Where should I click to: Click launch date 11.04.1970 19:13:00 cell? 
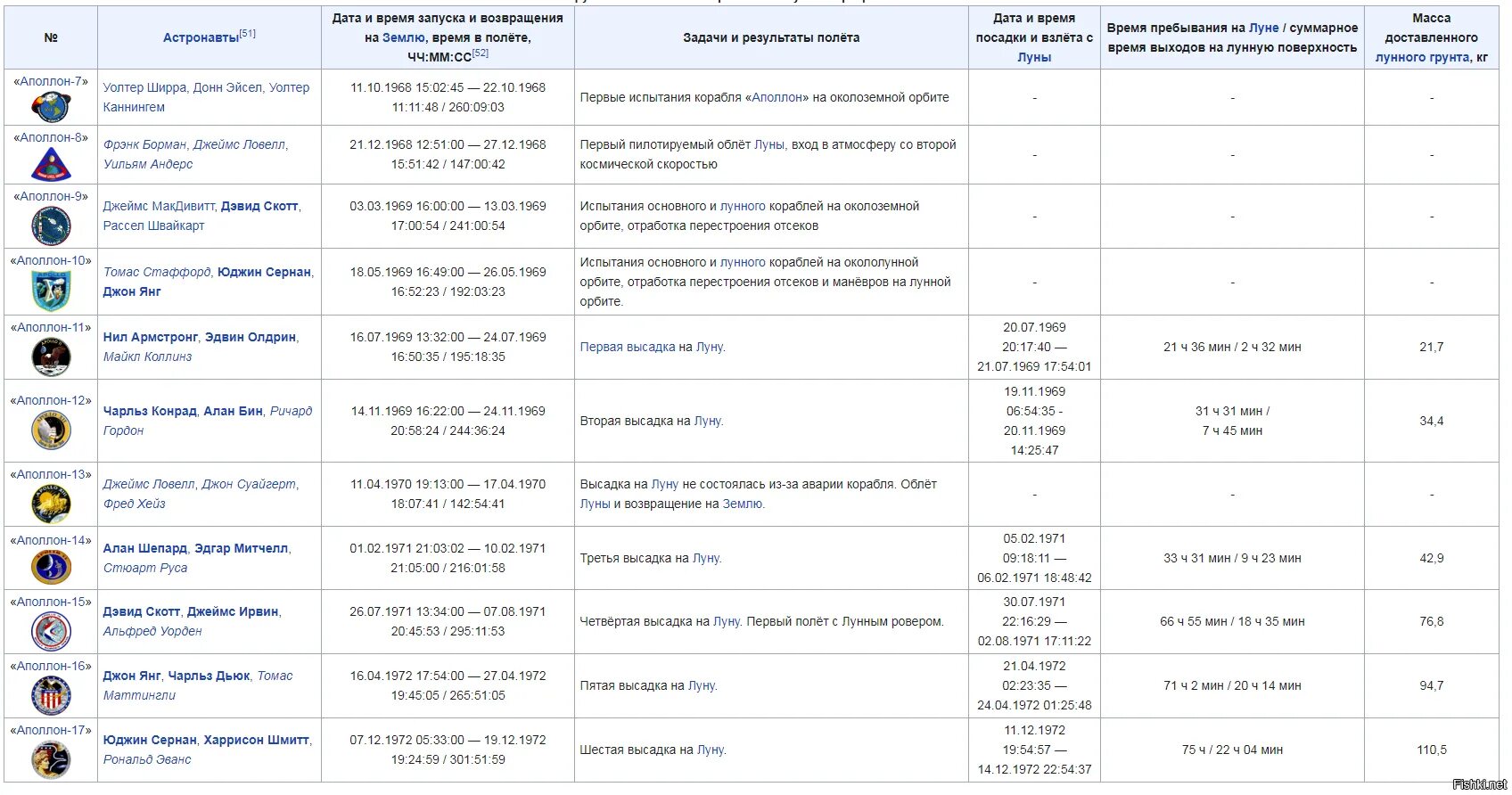[448, 494]
